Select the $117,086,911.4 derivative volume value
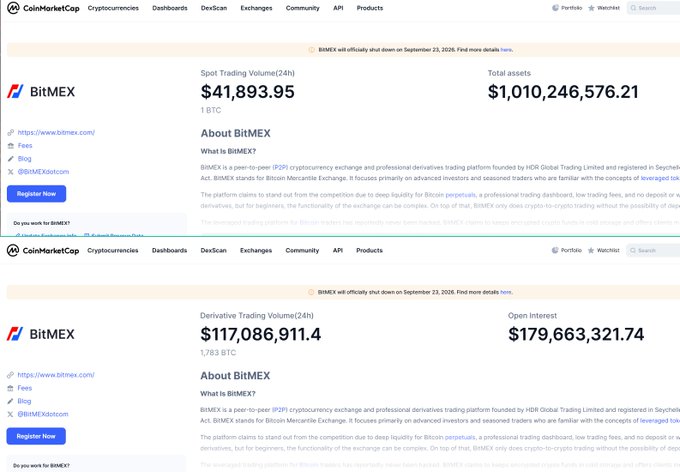 pos(261,334)
